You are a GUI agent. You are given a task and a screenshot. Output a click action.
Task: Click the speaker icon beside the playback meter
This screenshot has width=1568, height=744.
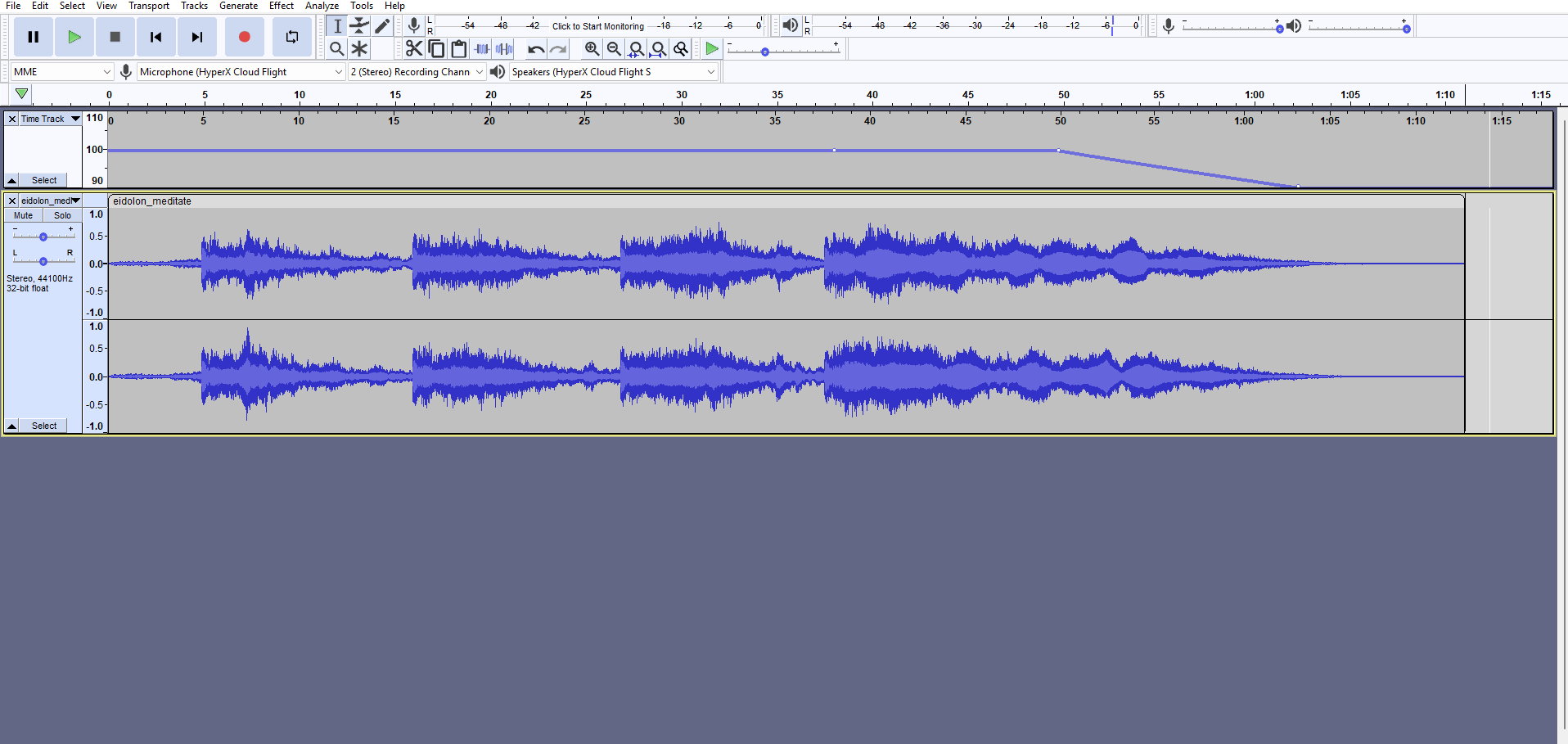tap(790, 26)
